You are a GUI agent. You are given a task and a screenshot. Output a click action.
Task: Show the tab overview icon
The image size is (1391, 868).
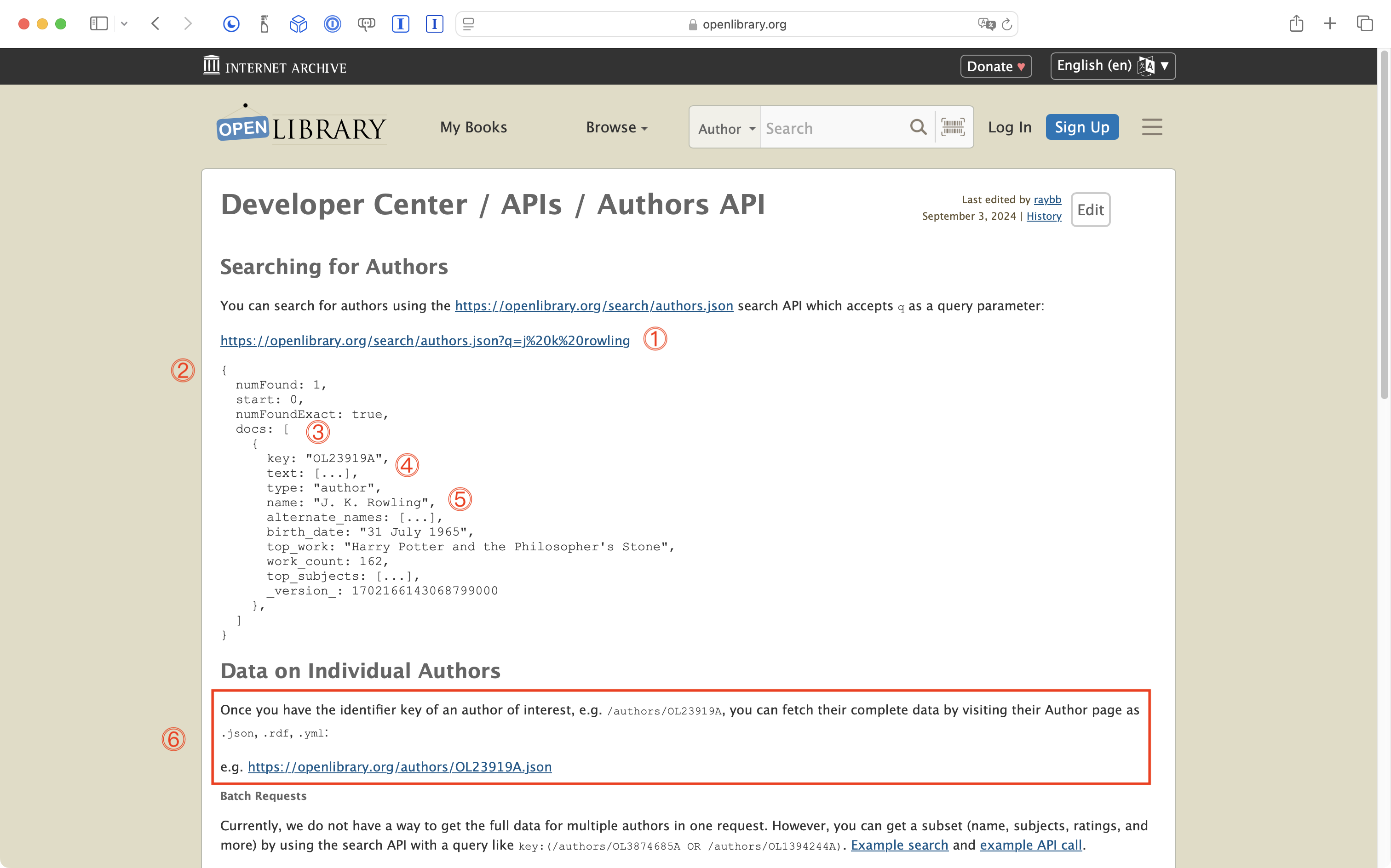pos(1365,23)
